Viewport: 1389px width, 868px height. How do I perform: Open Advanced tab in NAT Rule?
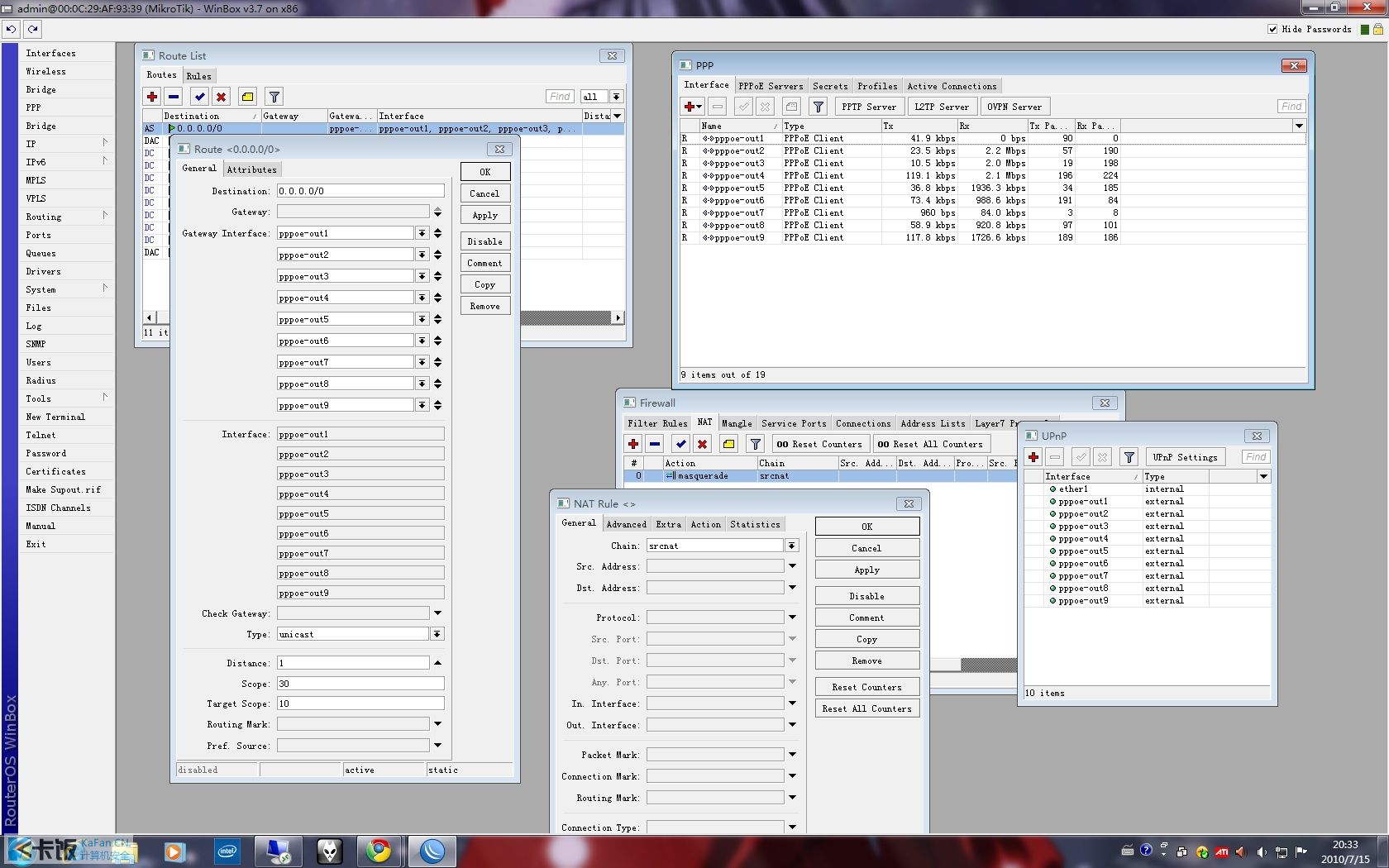[x=627, y=524]
